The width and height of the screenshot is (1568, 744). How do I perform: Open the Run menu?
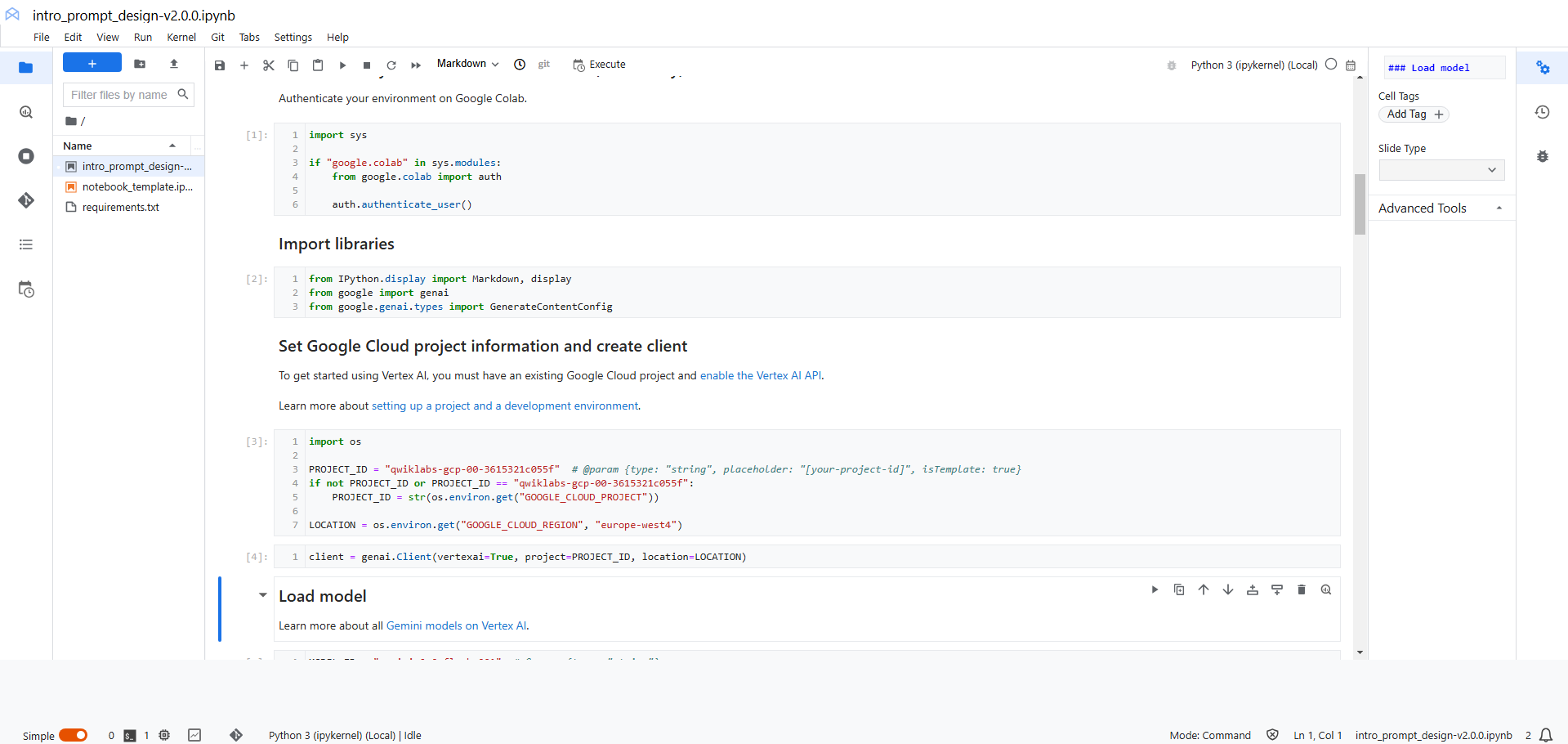[x=143, y=38]
